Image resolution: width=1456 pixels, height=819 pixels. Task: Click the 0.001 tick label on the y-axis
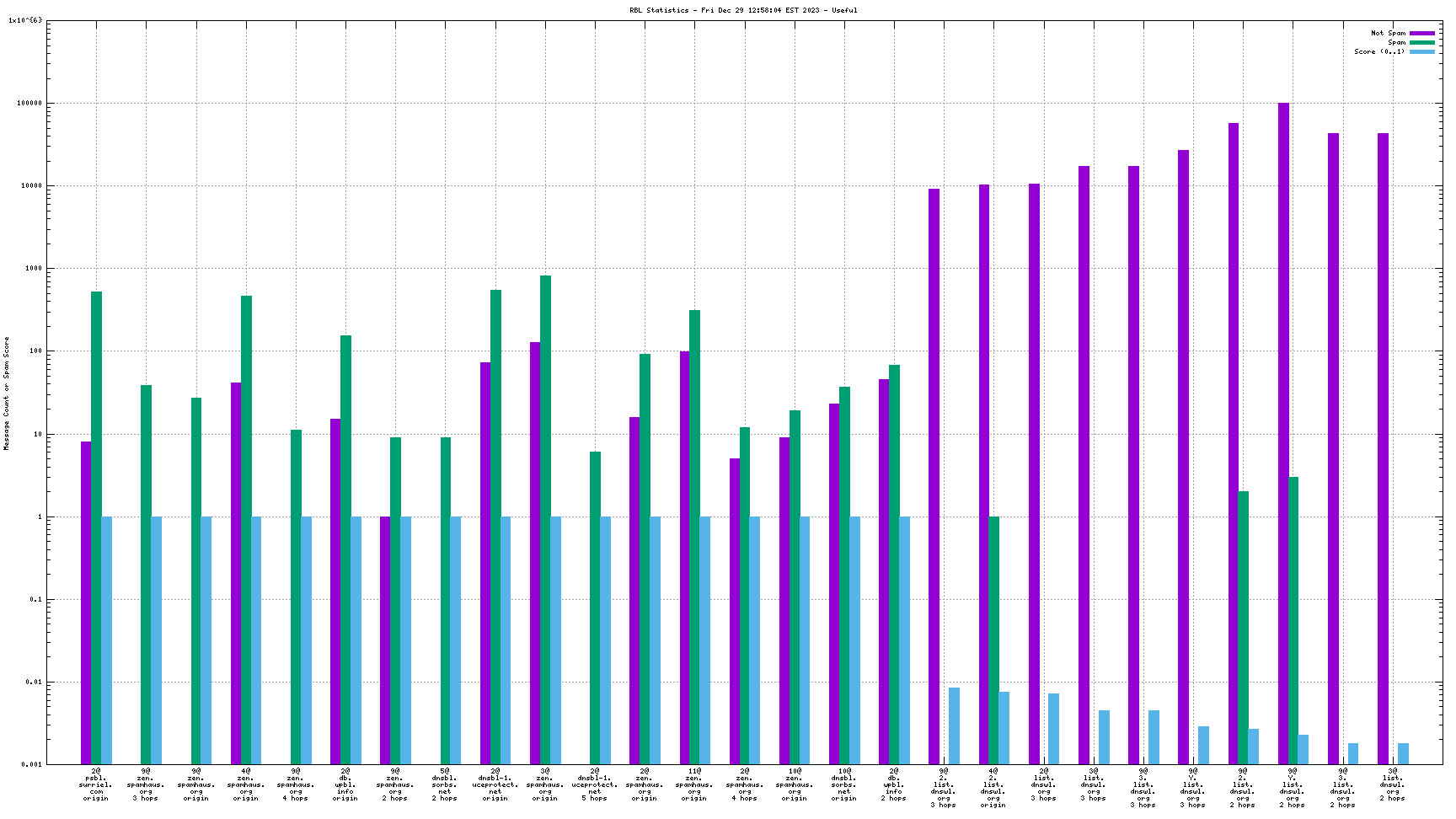point(32,765)
